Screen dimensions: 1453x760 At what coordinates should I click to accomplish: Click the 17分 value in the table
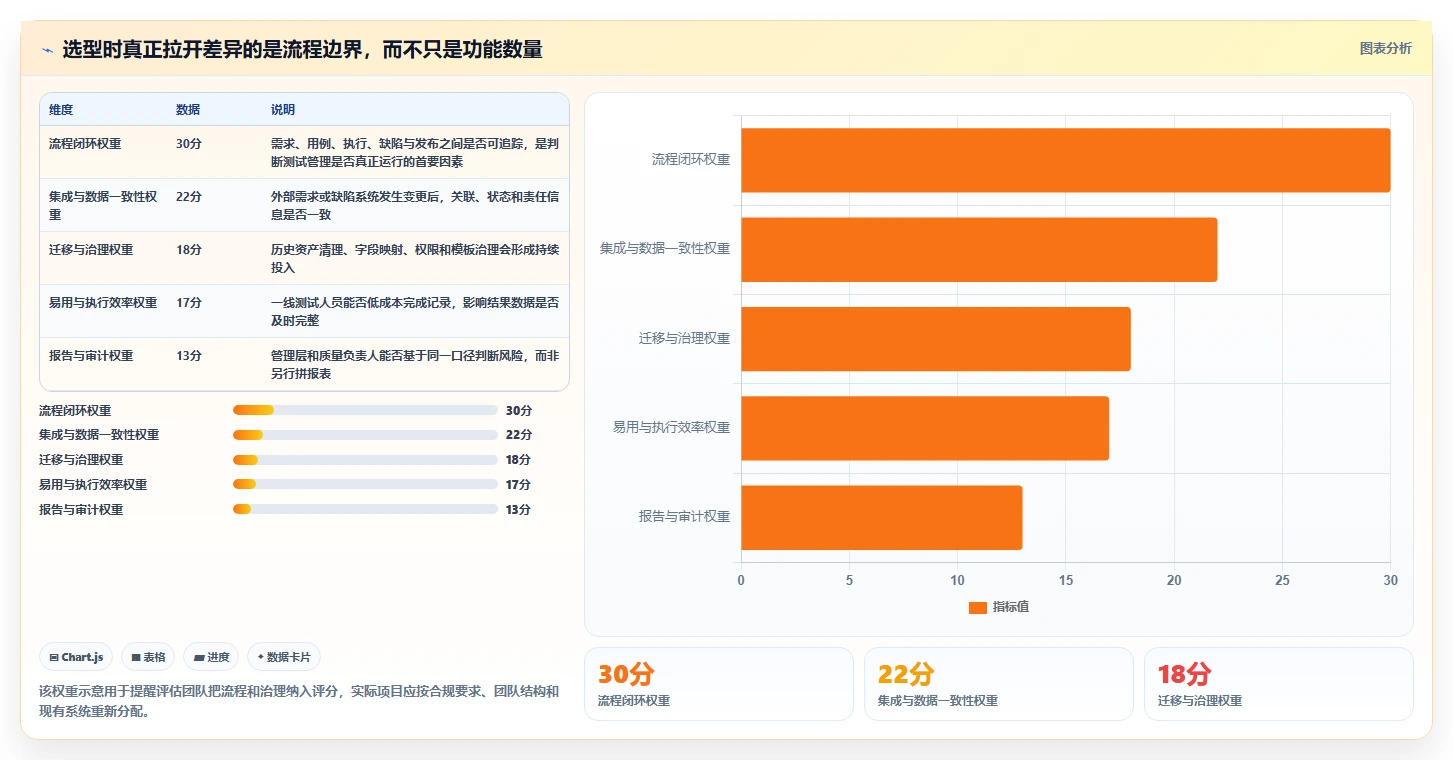pyautogui.click(x=189, y=303)
